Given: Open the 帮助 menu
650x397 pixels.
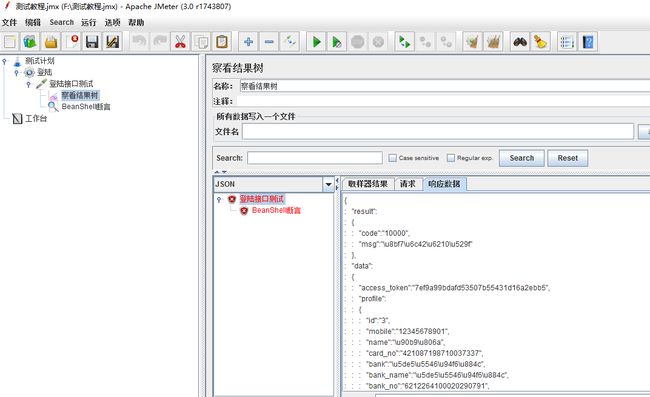Looking at the screenshot, I should (136, 22).
